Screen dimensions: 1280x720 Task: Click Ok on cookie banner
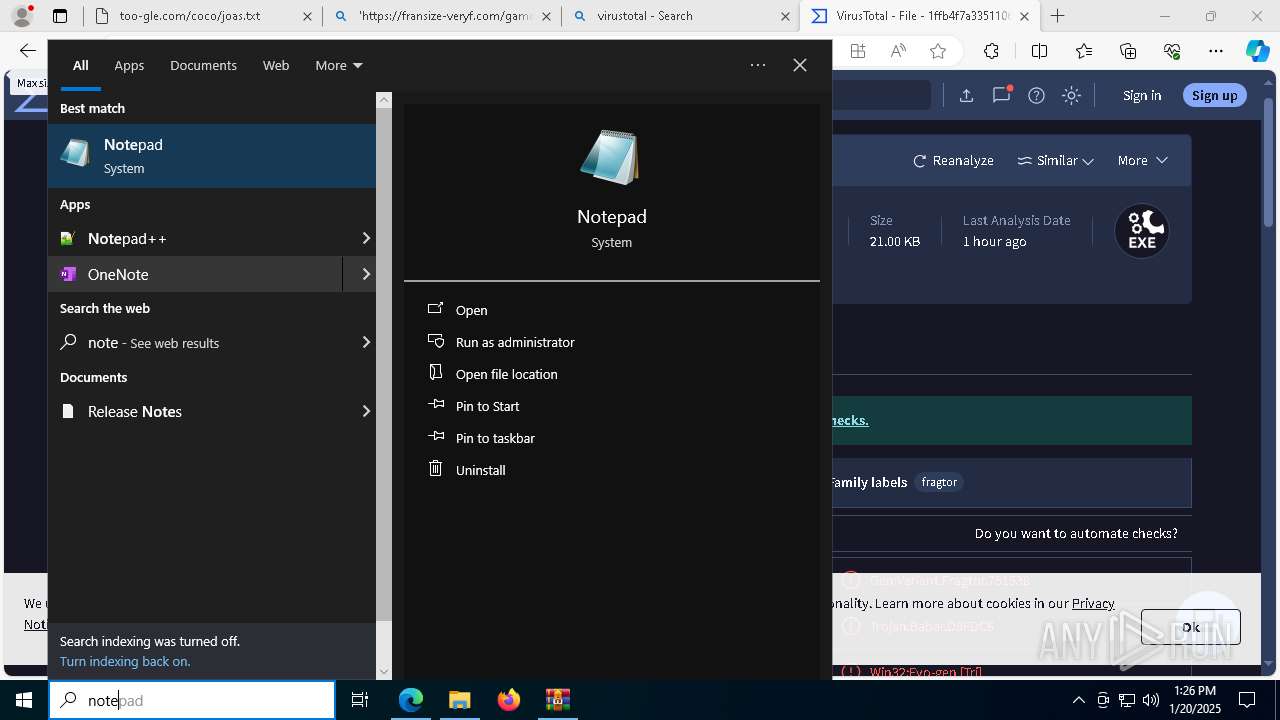pyautogui.click(x=1190, y=627)
